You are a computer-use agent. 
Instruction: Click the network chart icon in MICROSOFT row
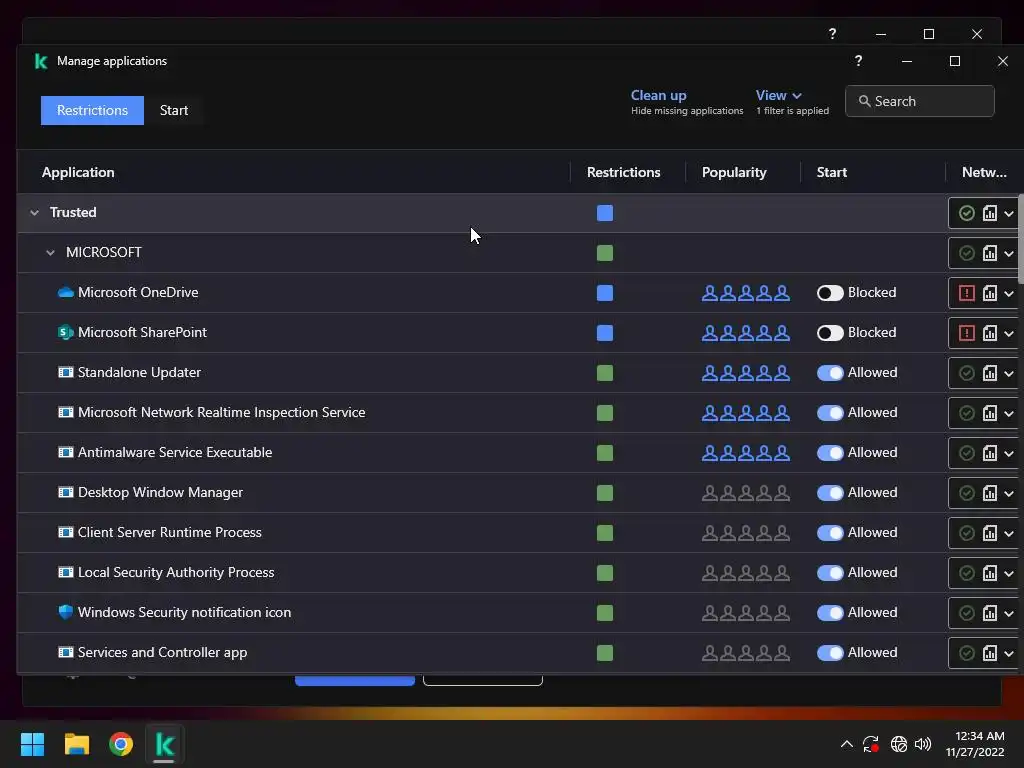[990, 253]
